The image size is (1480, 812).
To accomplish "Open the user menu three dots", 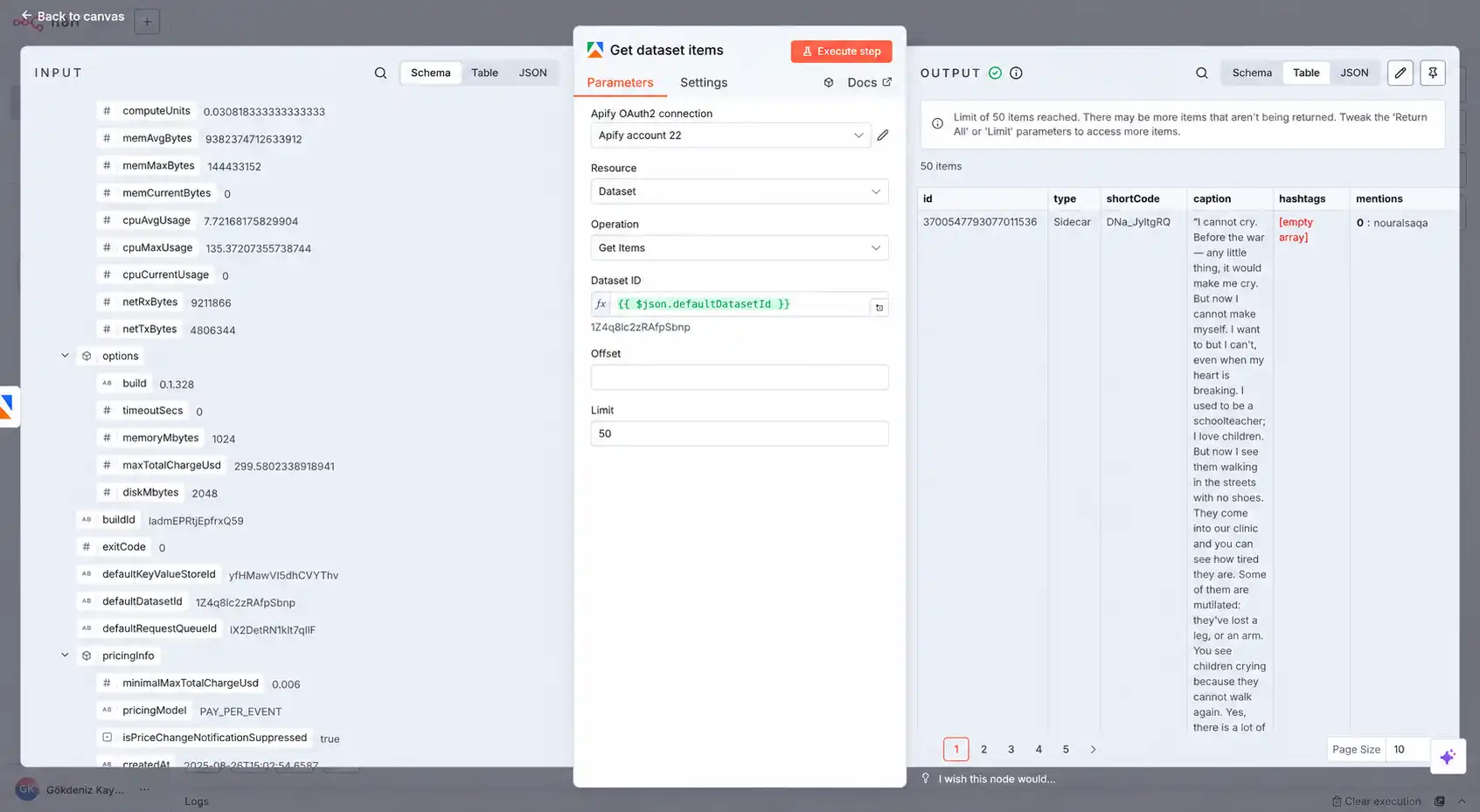I will click(144, 789).
